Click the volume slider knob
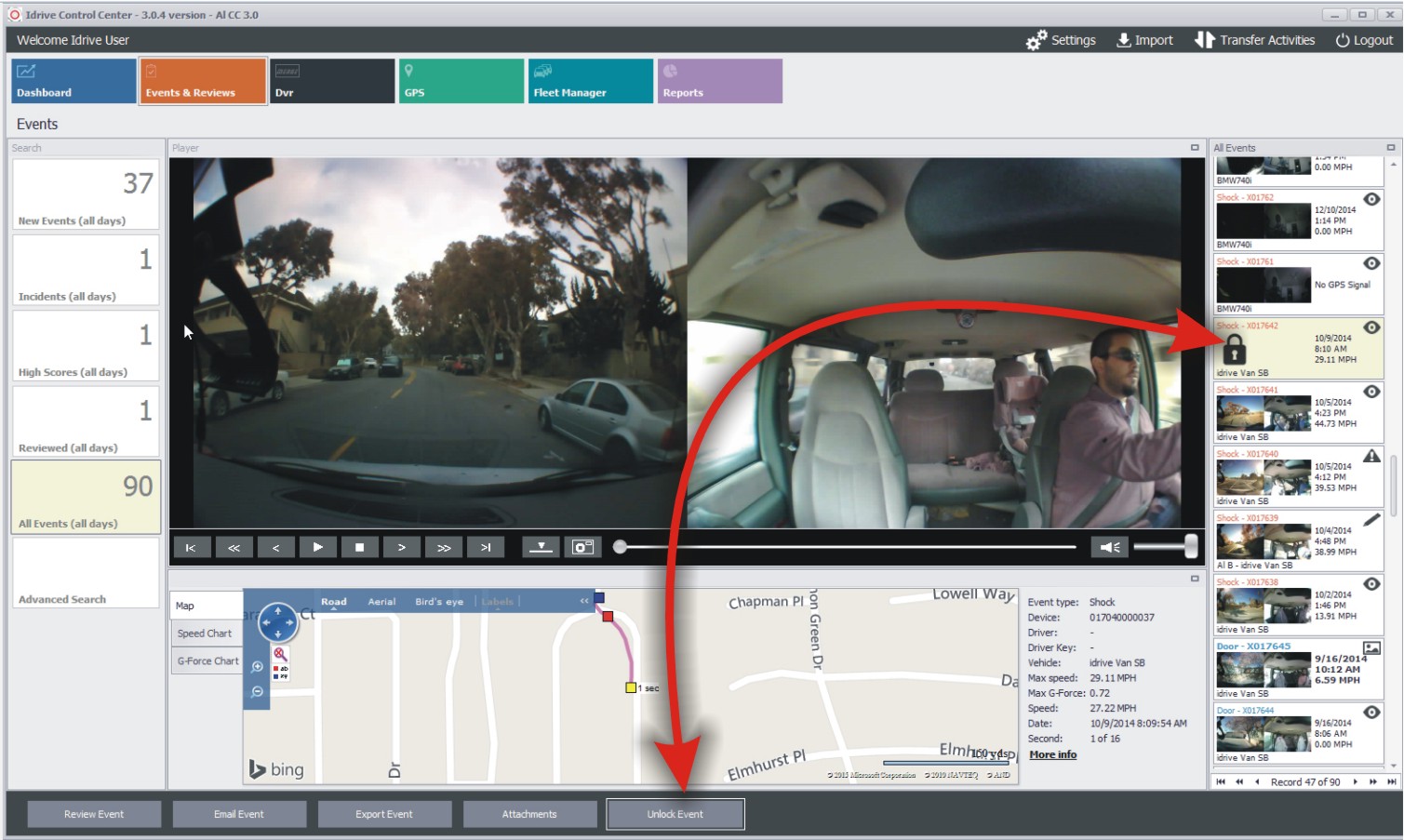The width and height of the screenshot is (1404, 840). click(1191, 546)
